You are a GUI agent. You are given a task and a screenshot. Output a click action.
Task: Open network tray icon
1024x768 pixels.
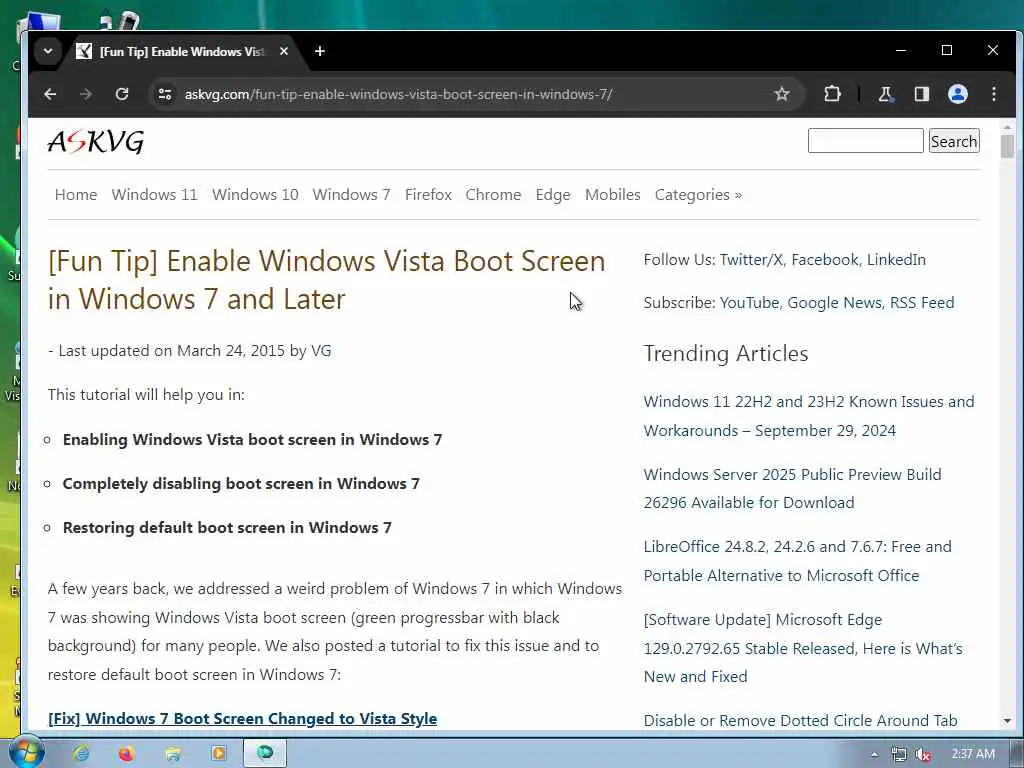point(899,754)
